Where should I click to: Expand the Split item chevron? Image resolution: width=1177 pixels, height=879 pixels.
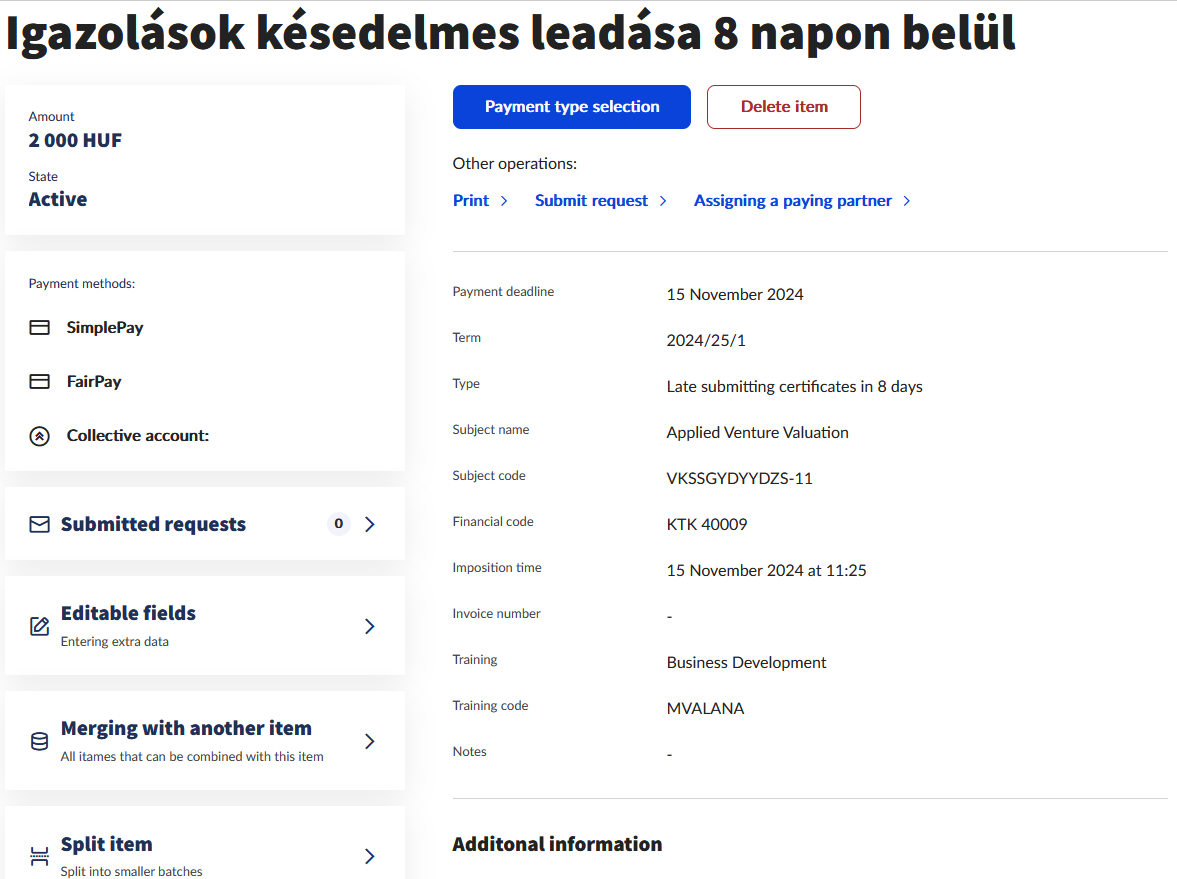tap(370, 856)
